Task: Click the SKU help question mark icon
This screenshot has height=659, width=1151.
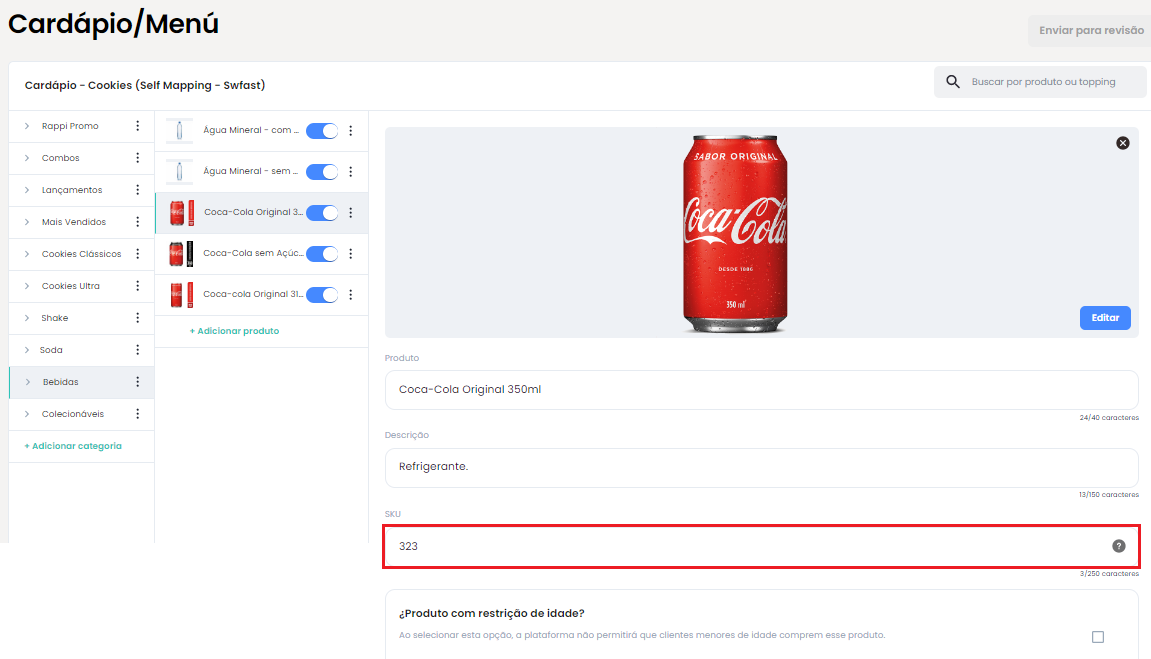Action: pyautogui.click(x=1119, y=546)
